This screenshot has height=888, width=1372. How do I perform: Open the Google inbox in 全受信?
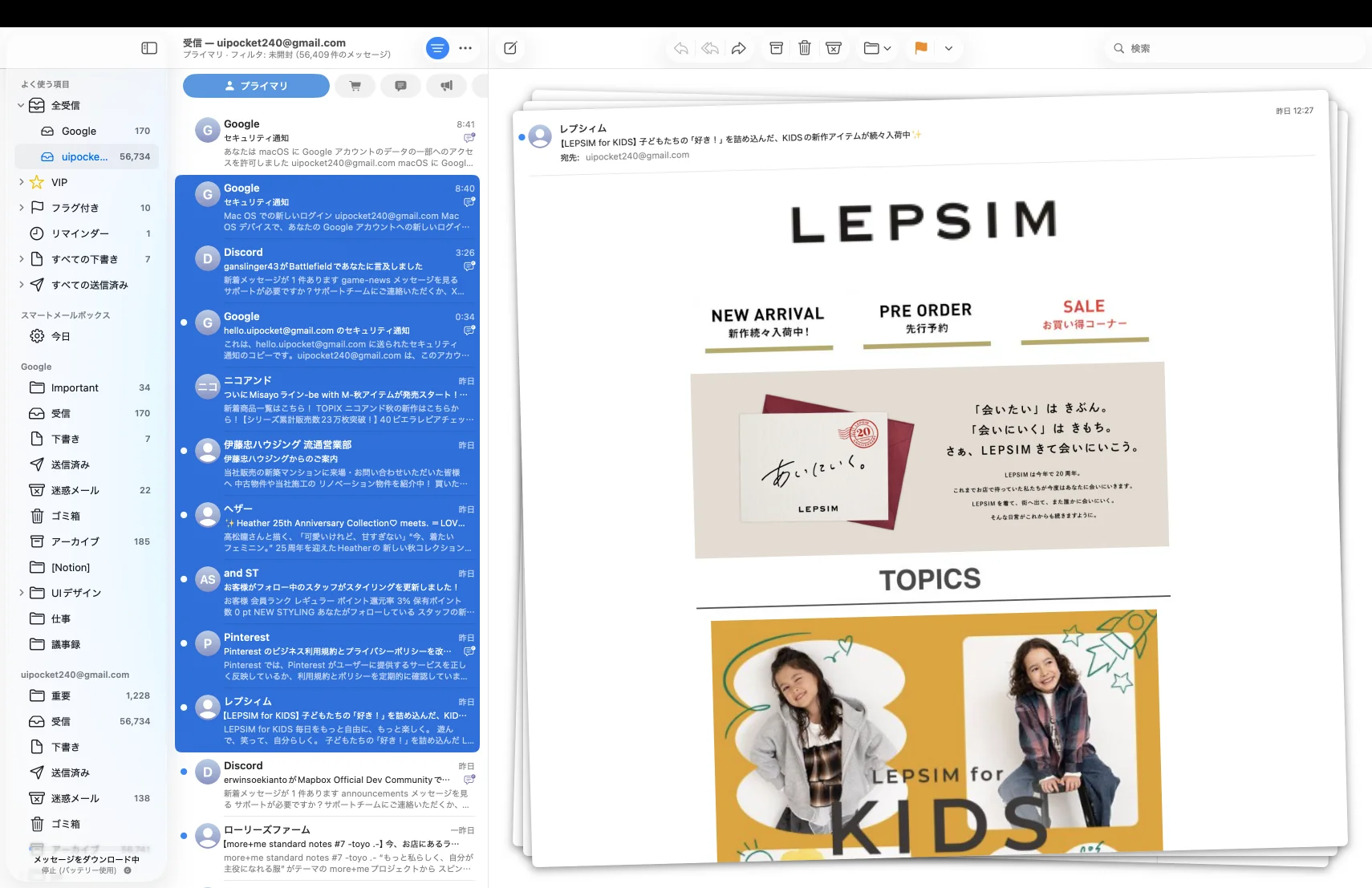coord(87,131)
